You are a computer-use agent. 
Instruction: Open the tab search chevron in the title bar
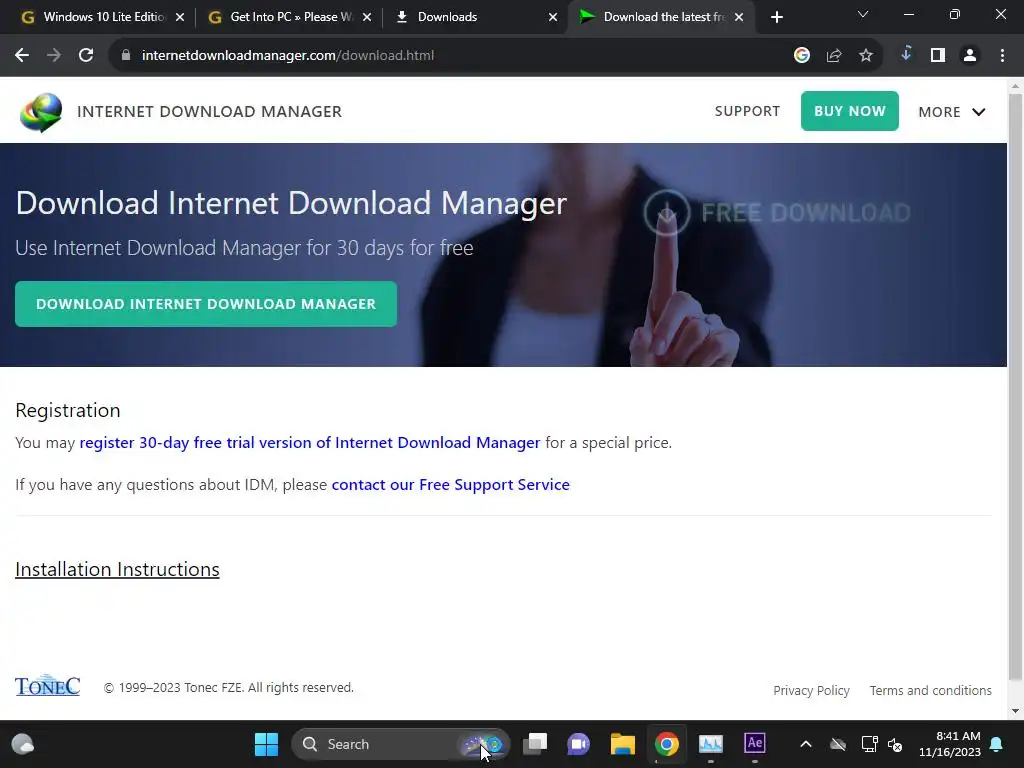(x=863, y=14)
